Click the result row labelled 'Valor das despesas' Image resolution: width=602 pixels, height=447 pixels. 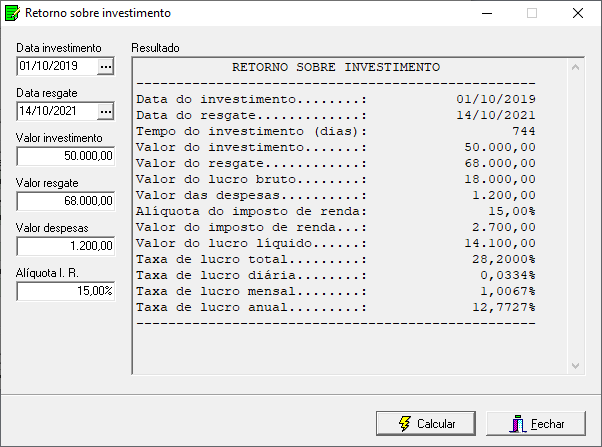[x=336, y=195]
